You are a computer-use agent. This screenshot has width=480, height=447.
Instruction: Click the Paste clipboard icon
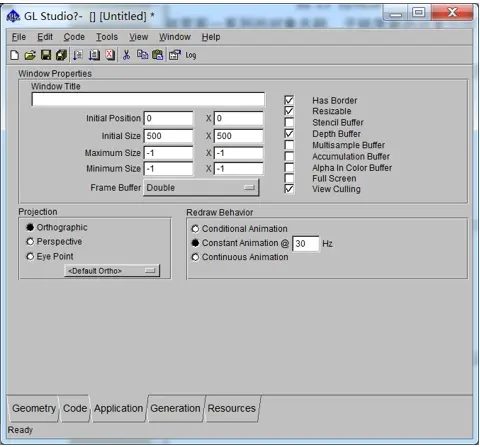[158, 55]
